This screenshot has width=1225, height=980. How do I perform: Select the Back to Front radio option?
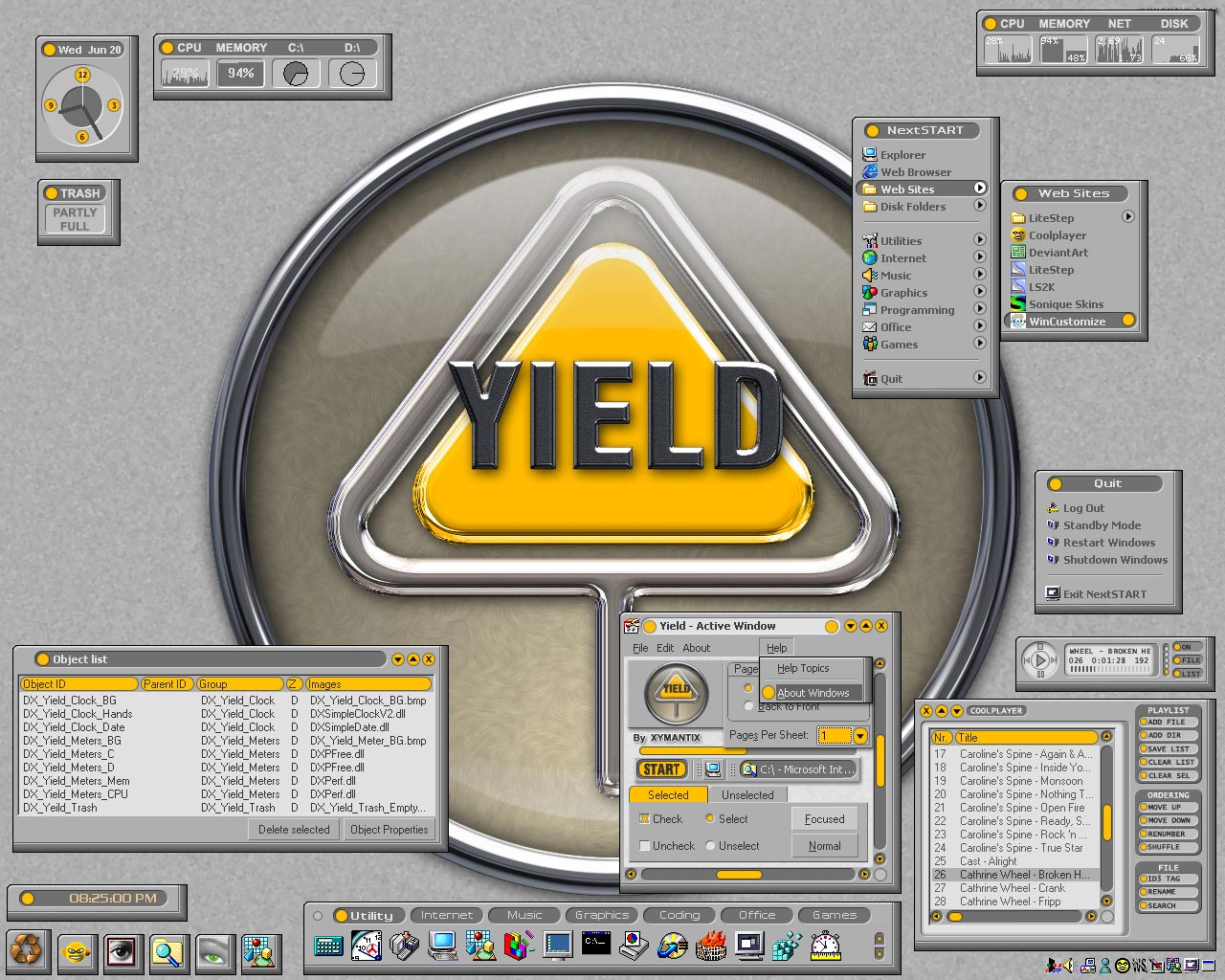point(748,706)
